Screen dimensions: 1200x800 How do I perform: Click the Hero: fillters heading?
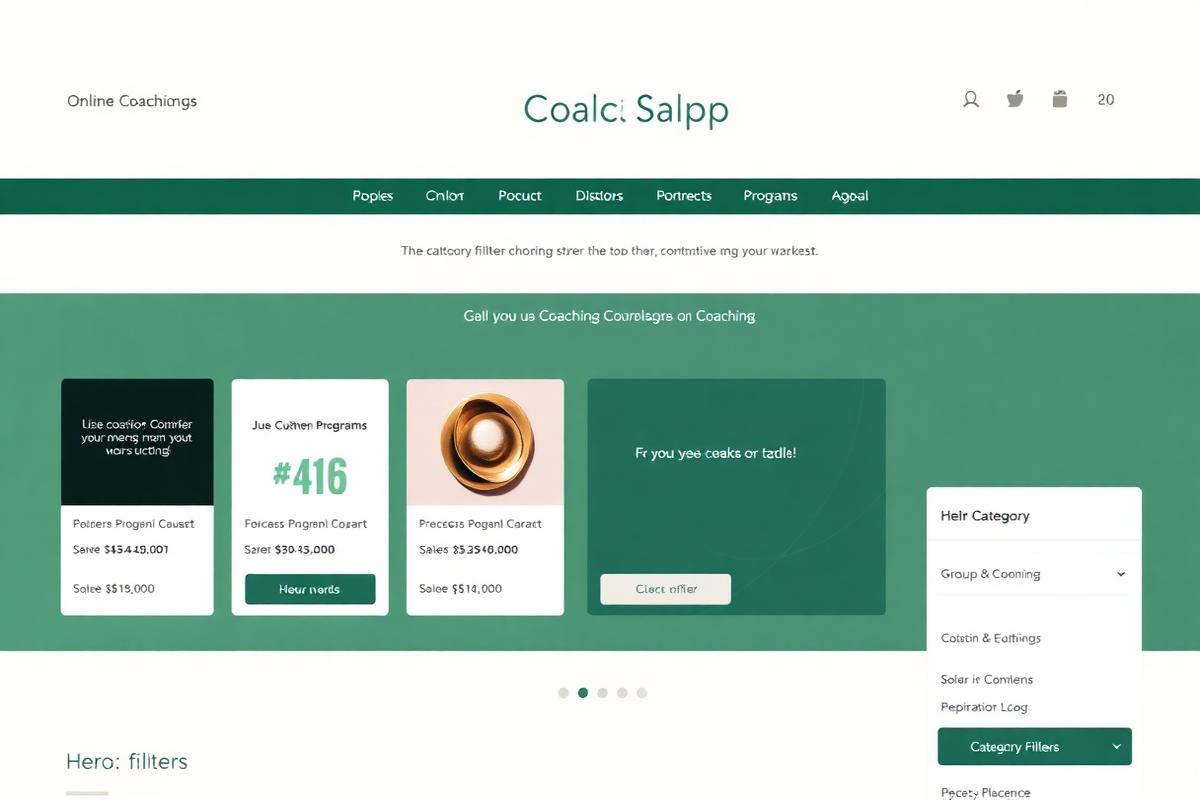point(127,761)
